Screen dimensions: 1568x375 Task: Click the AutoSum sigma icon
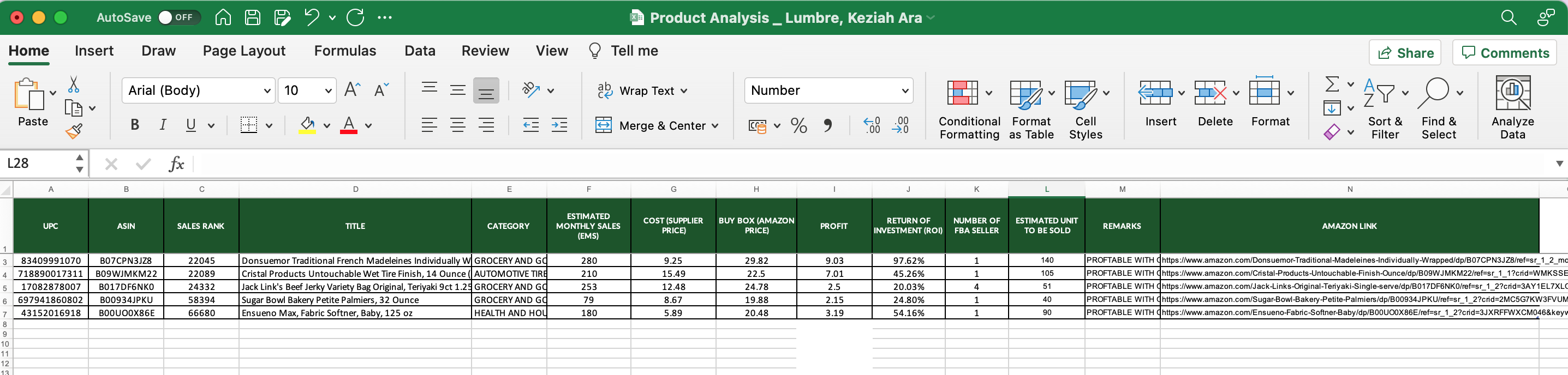click(x=1332, y=84)
